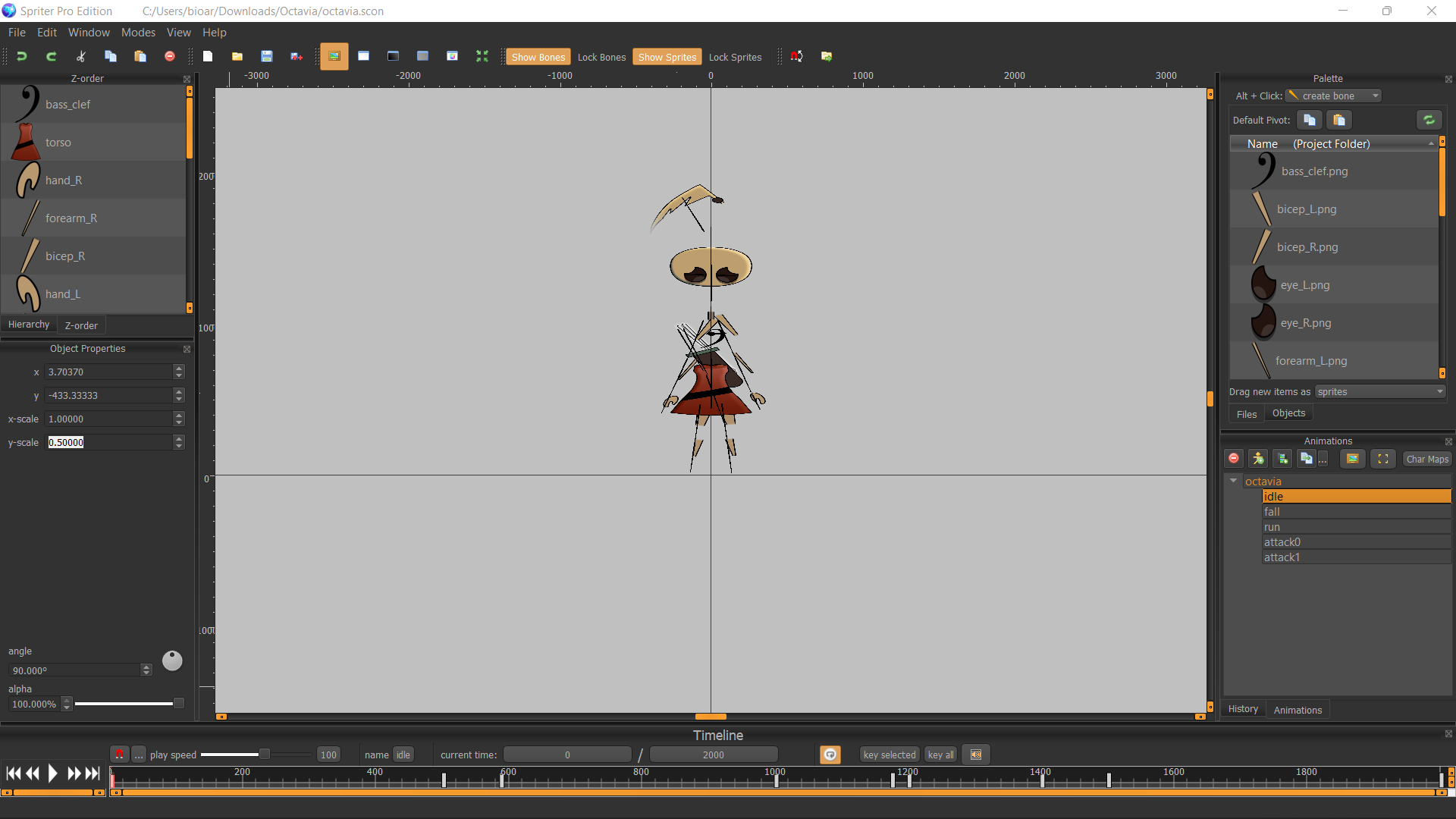Image resolution: width=1456 pixels, height=819 pixels.
Task: Paste default pivot icon in Palette
Action: 1339,120
